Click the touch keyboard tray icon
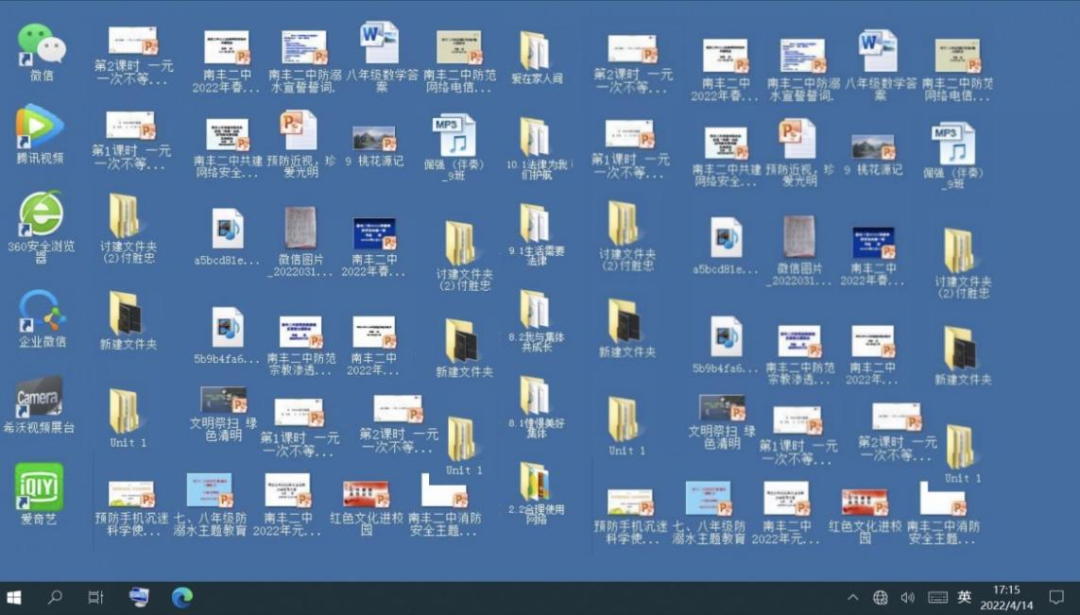The height and width of the screenshot is (615, 1080). pos(937,597)
